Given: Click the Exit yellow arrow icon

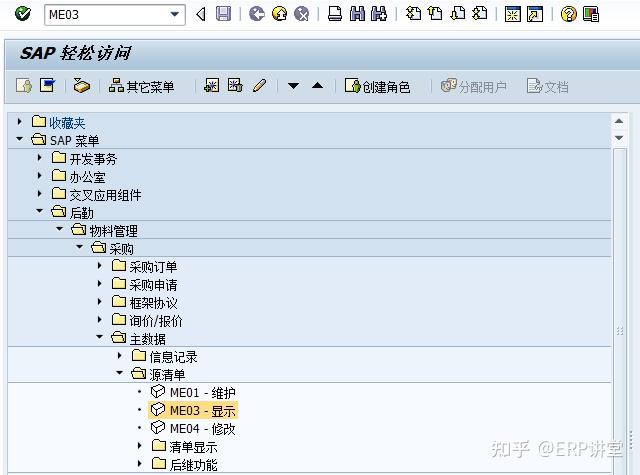Looking at the screenshot, I should 280,14.
